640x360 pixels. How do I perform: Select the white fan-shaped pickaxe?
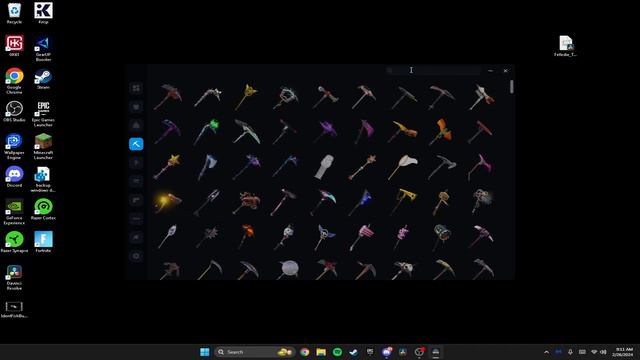[x=403, y=167]
